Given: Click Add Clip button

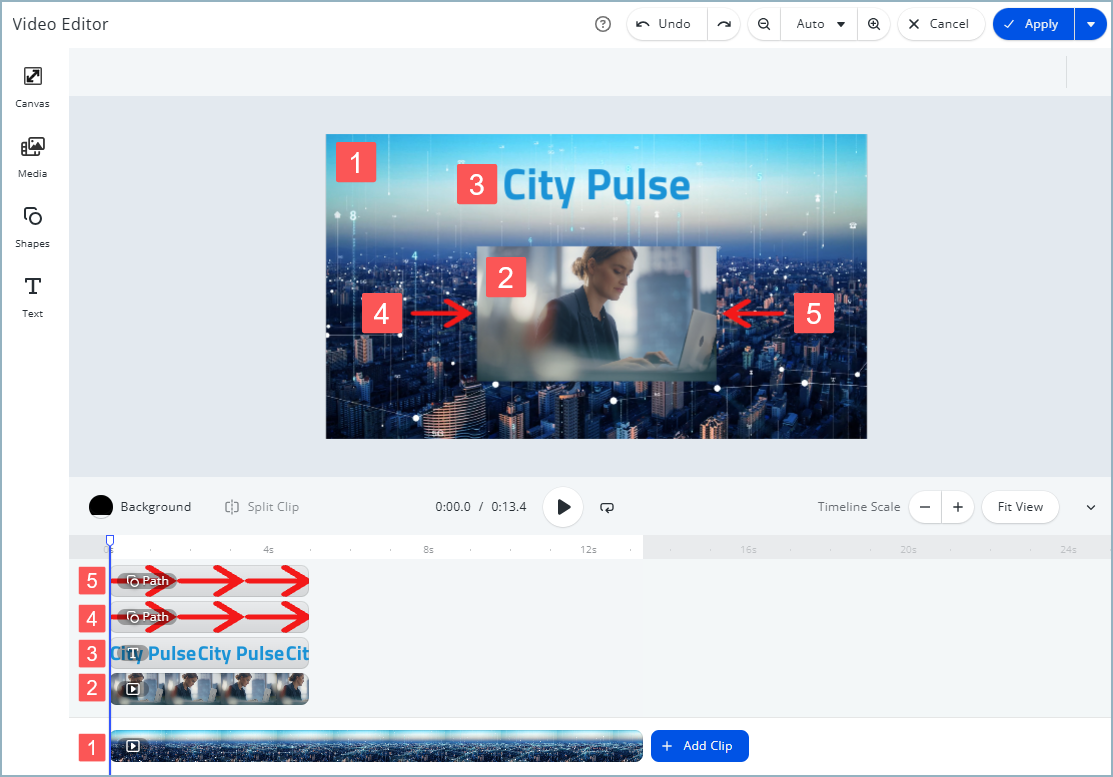Looking at the screenshot, I should (x=699, y=746).
